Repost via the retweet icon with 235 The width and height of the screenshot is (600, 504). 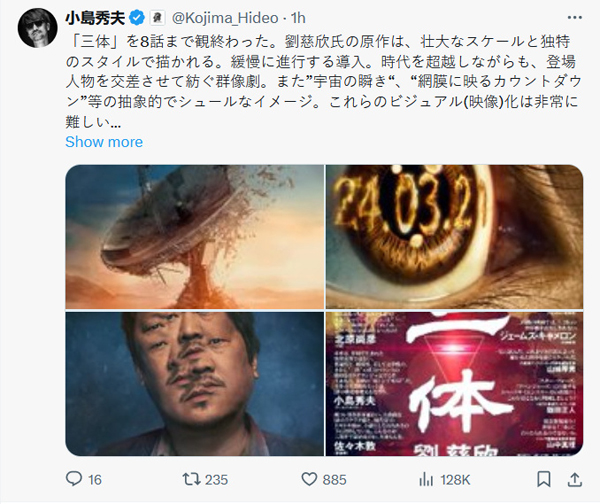coord(191,479)
